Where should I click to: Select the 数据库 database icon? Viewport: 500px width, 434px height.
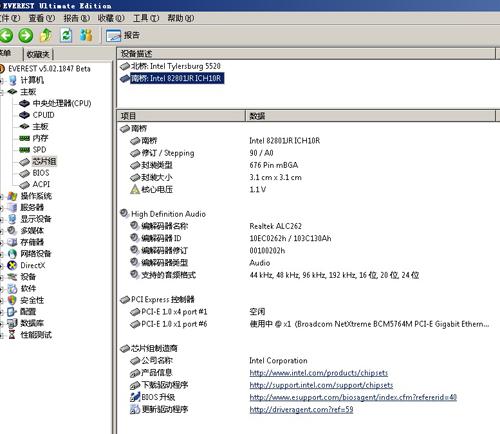[x=13, y=323]
